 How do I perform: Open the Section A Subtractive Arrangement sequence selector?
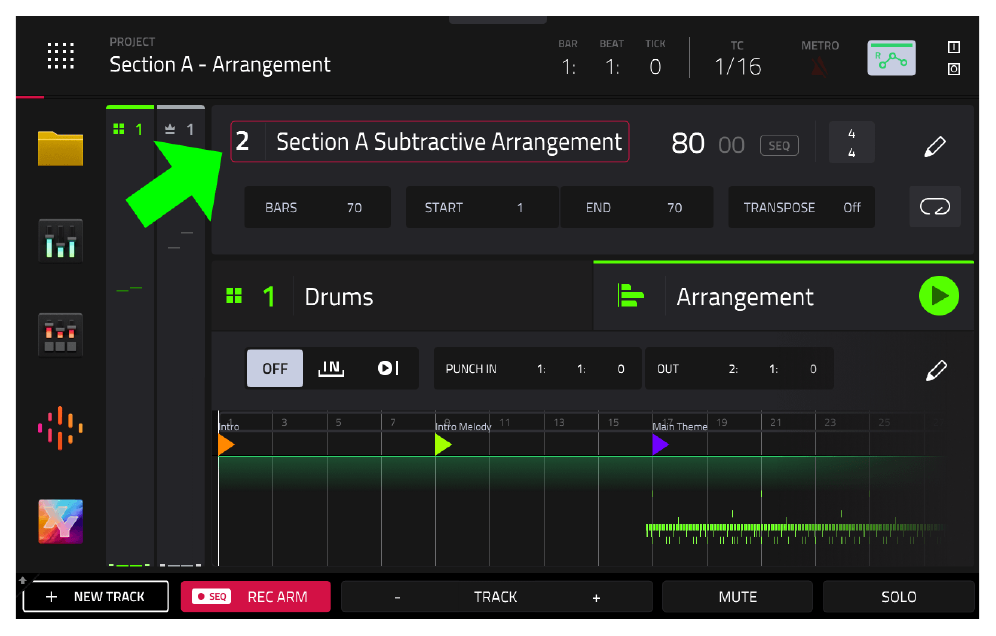[430, 142]
